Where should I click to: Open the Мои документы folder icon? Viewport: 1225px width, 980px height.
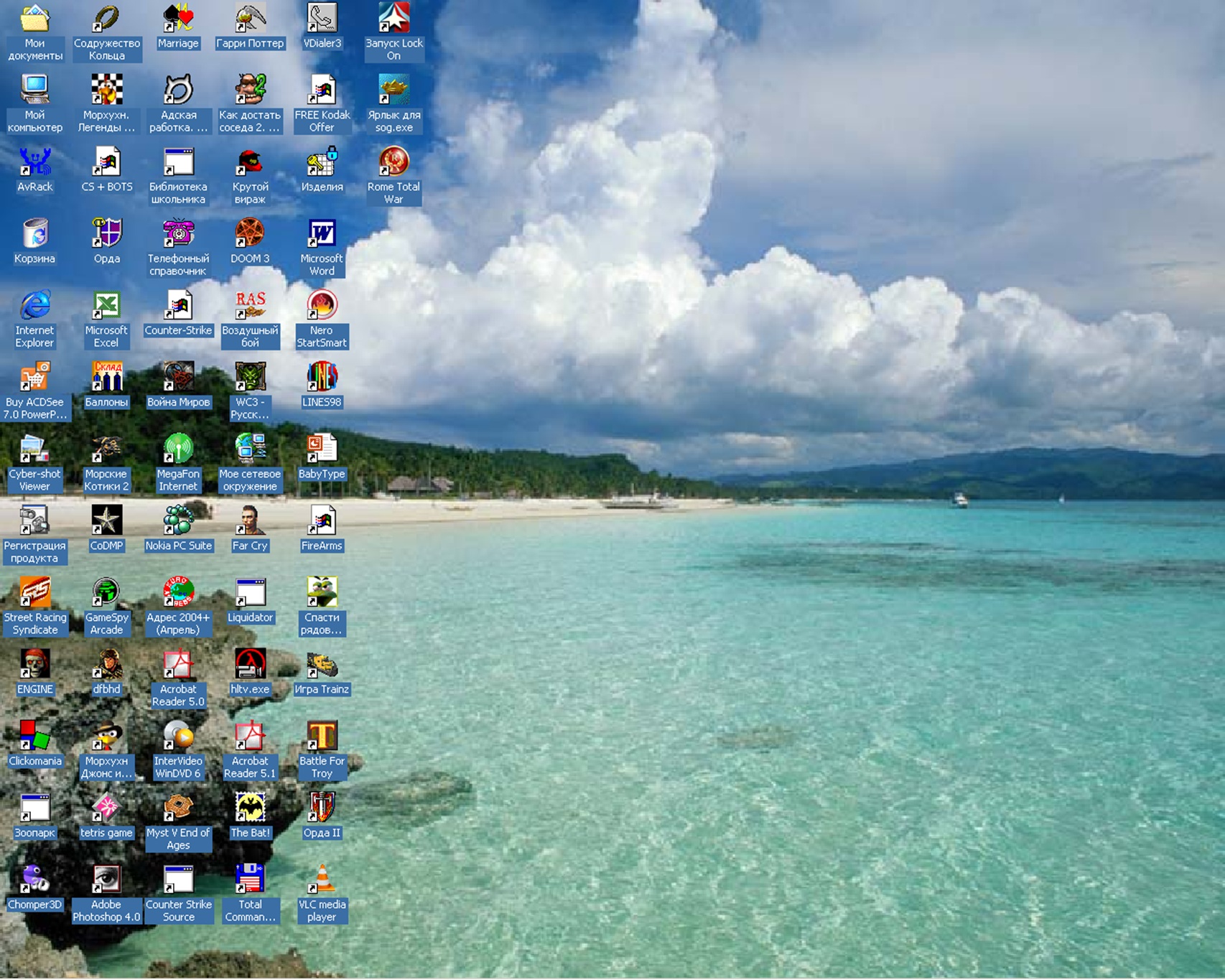pyautogui.click(x=34, y=18)
